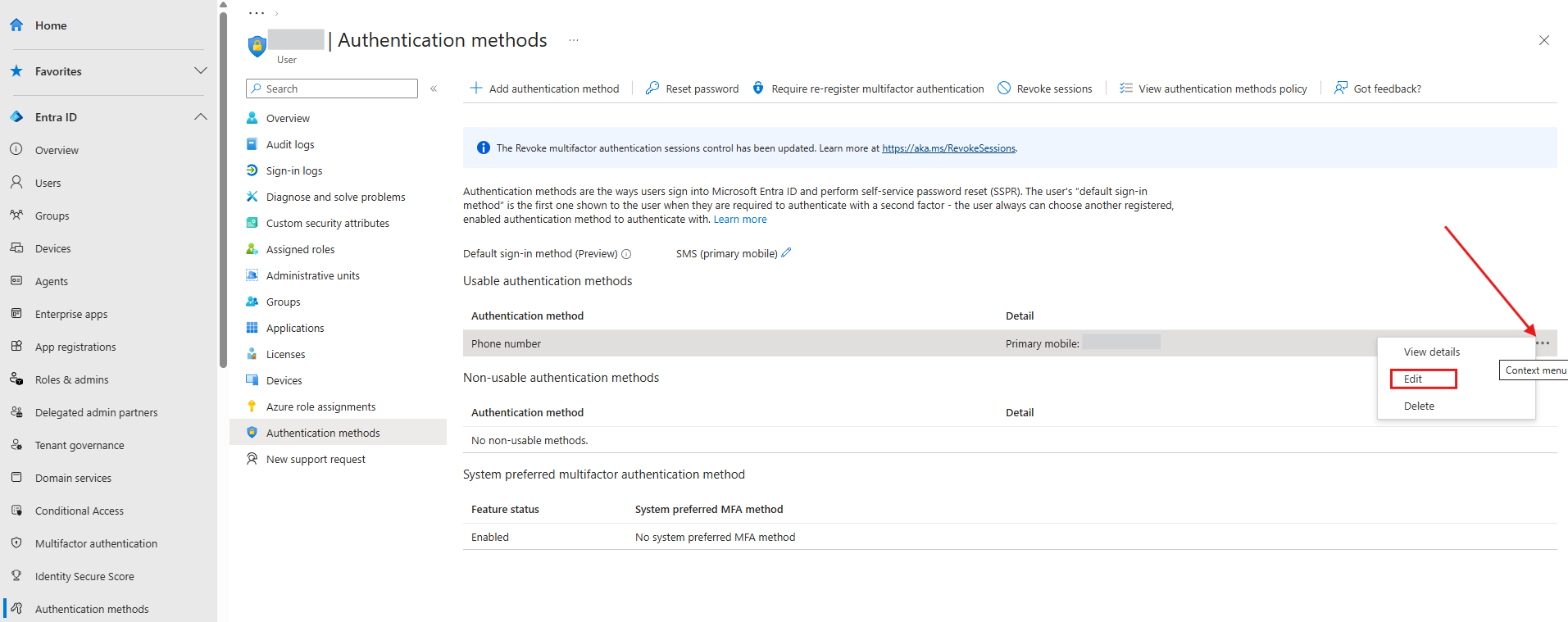1568x622 pixels.
Task: Open Conditional Access
Action: pyautogui.click(x=80, y=511)
